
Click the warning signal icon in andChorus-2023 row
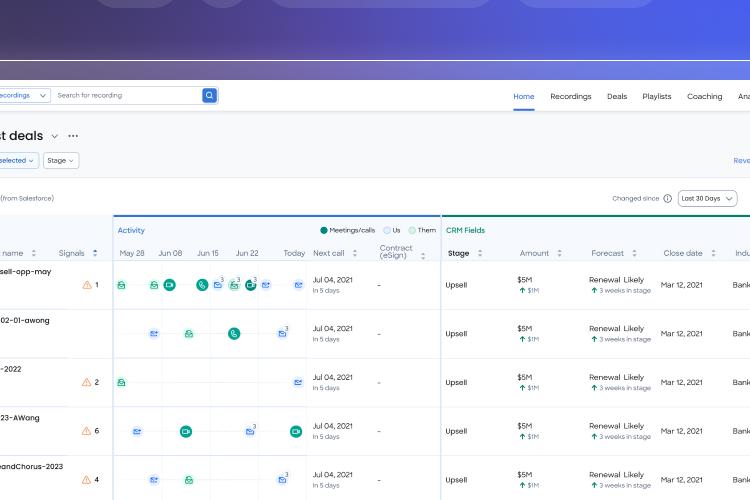pos(87,480)
